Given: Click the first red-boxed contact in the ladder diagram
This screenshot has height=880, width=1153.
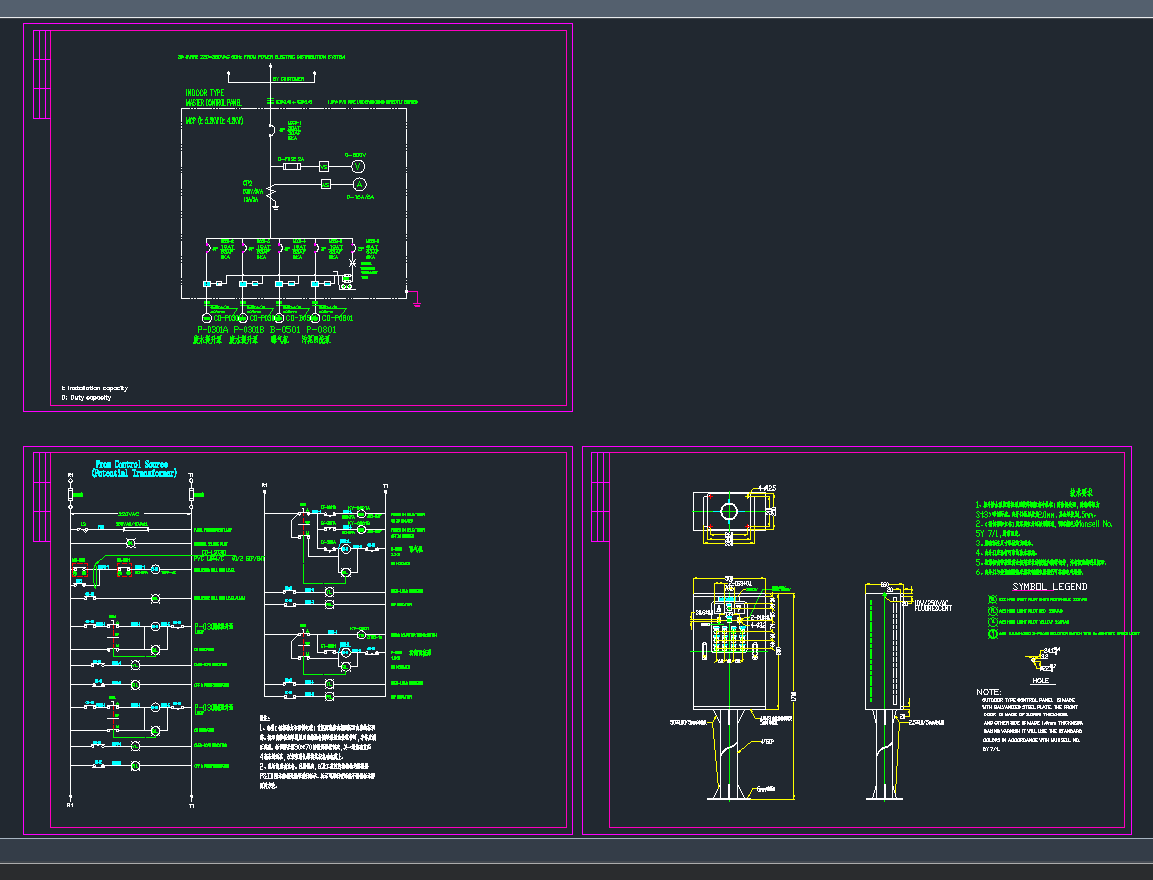Looking at the screenshot, I should point(80,570).
